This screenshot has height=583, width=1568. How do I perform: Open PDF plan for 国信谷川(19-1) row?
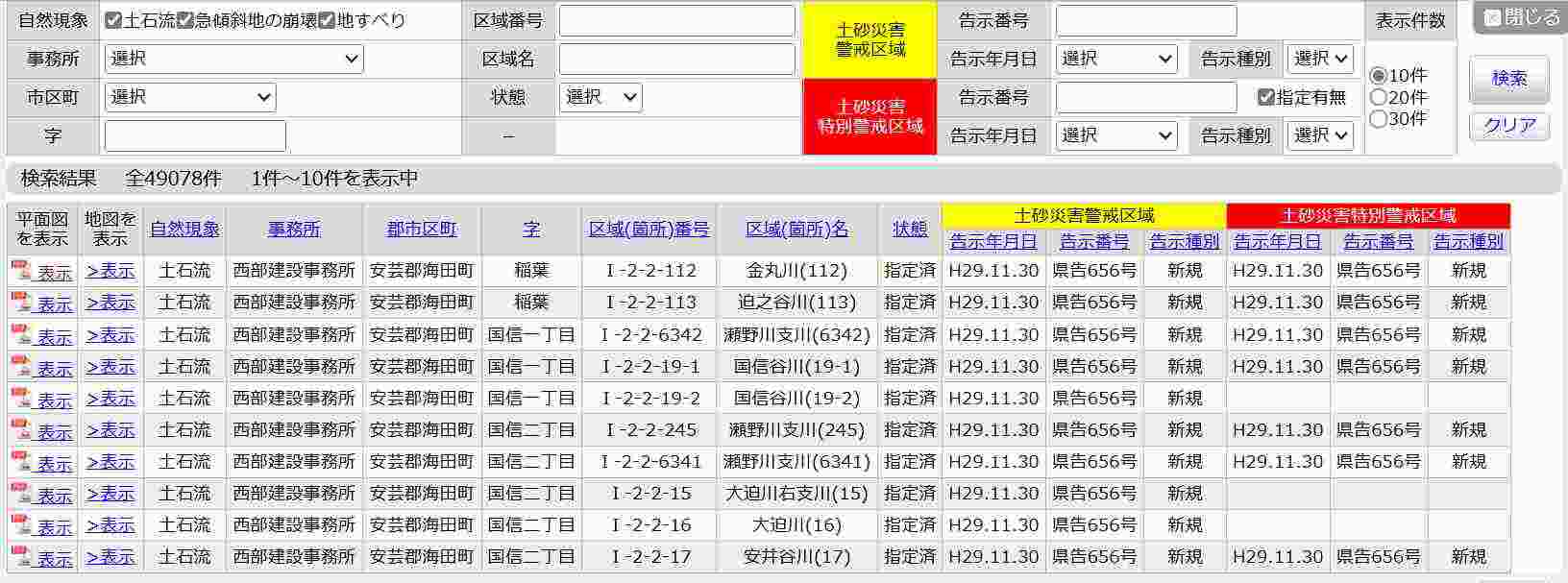(x=41, y=368)
